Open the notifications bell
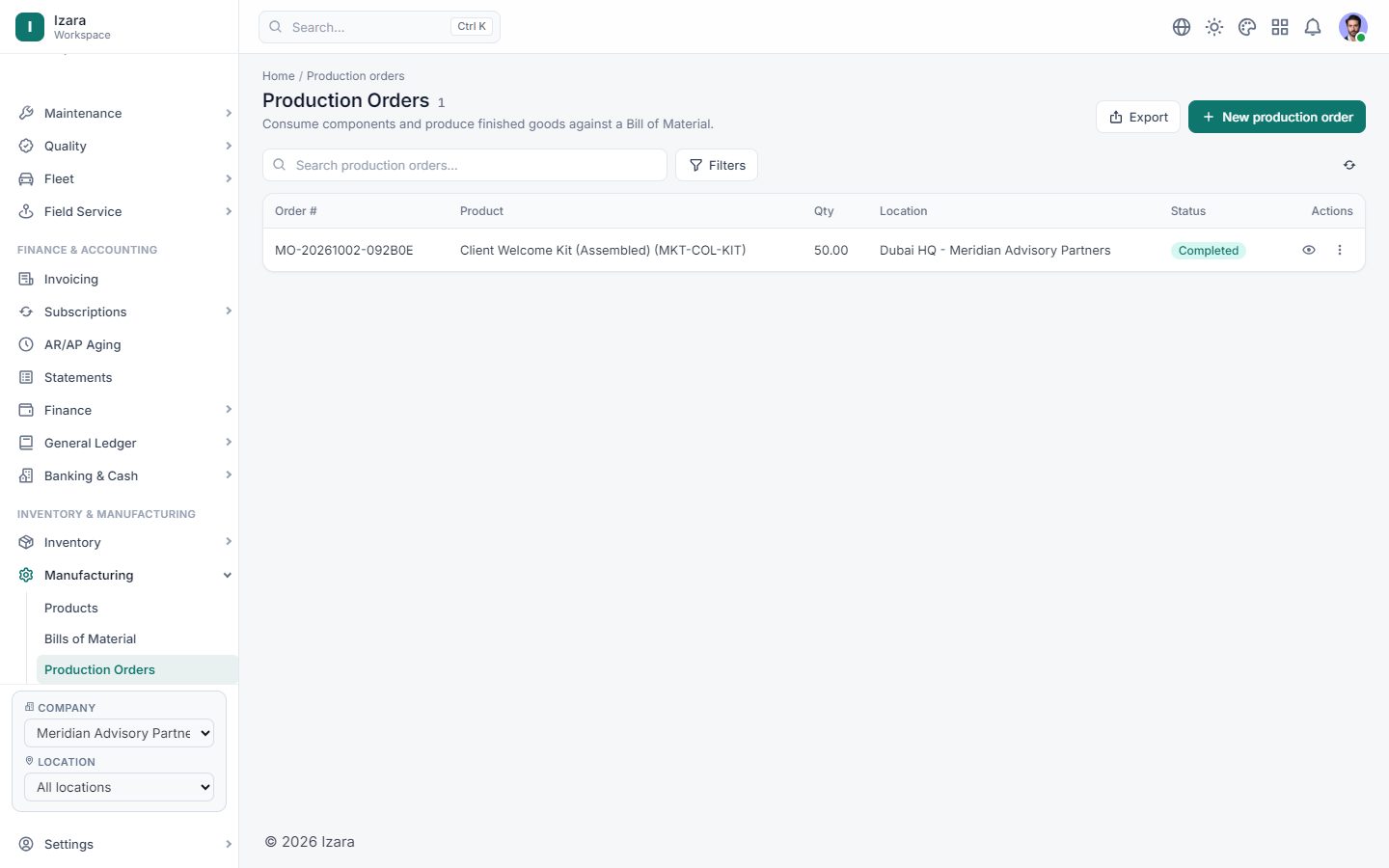 pos(1313,27)
